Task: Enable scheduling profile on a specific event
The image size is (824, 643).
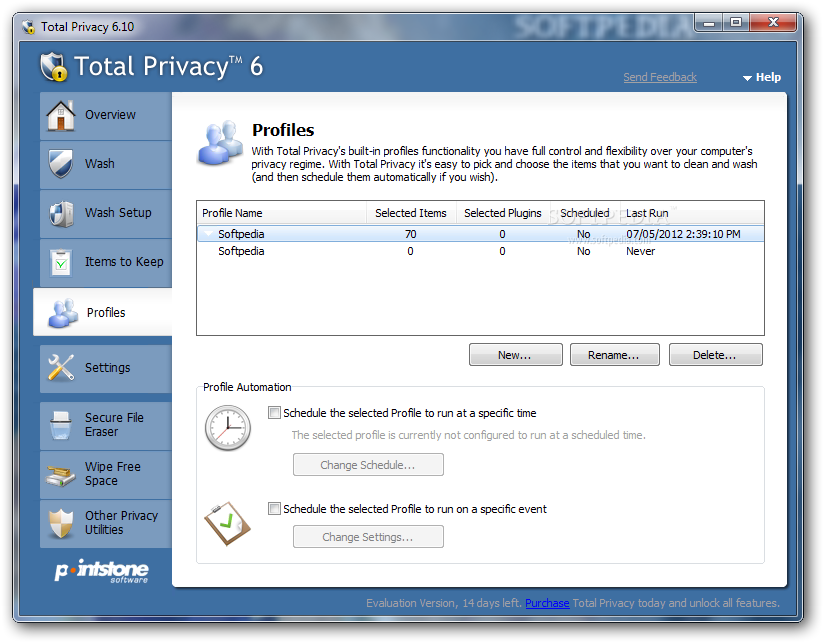Action: (x=274, y=509)
